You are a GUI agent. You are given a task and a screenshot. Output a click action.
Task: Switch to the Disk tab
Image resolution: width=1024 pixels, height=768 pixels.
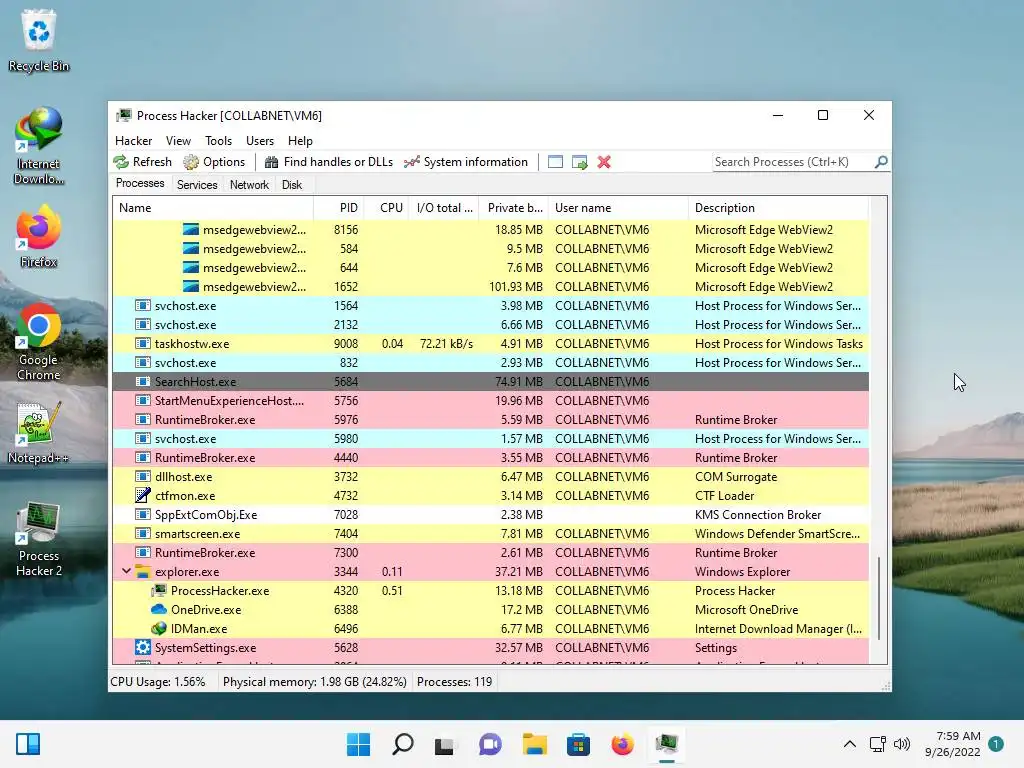[x=291, y=185]
